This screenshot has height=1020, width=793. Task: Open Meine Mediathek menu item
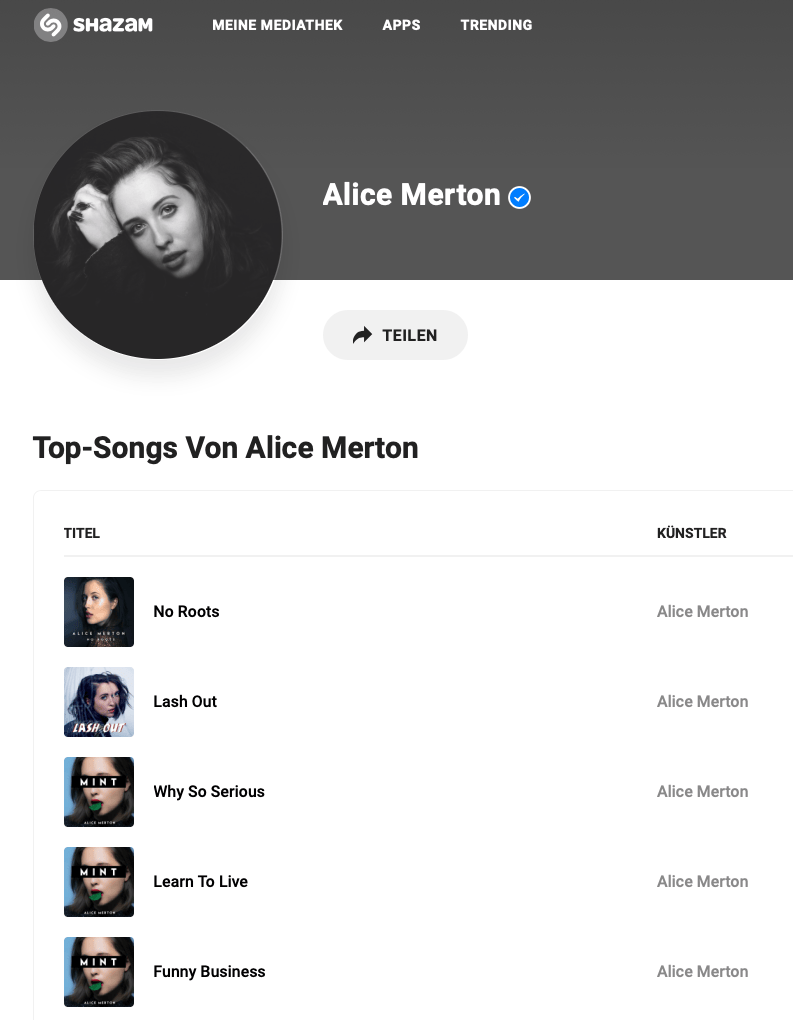tap(277, 25)
